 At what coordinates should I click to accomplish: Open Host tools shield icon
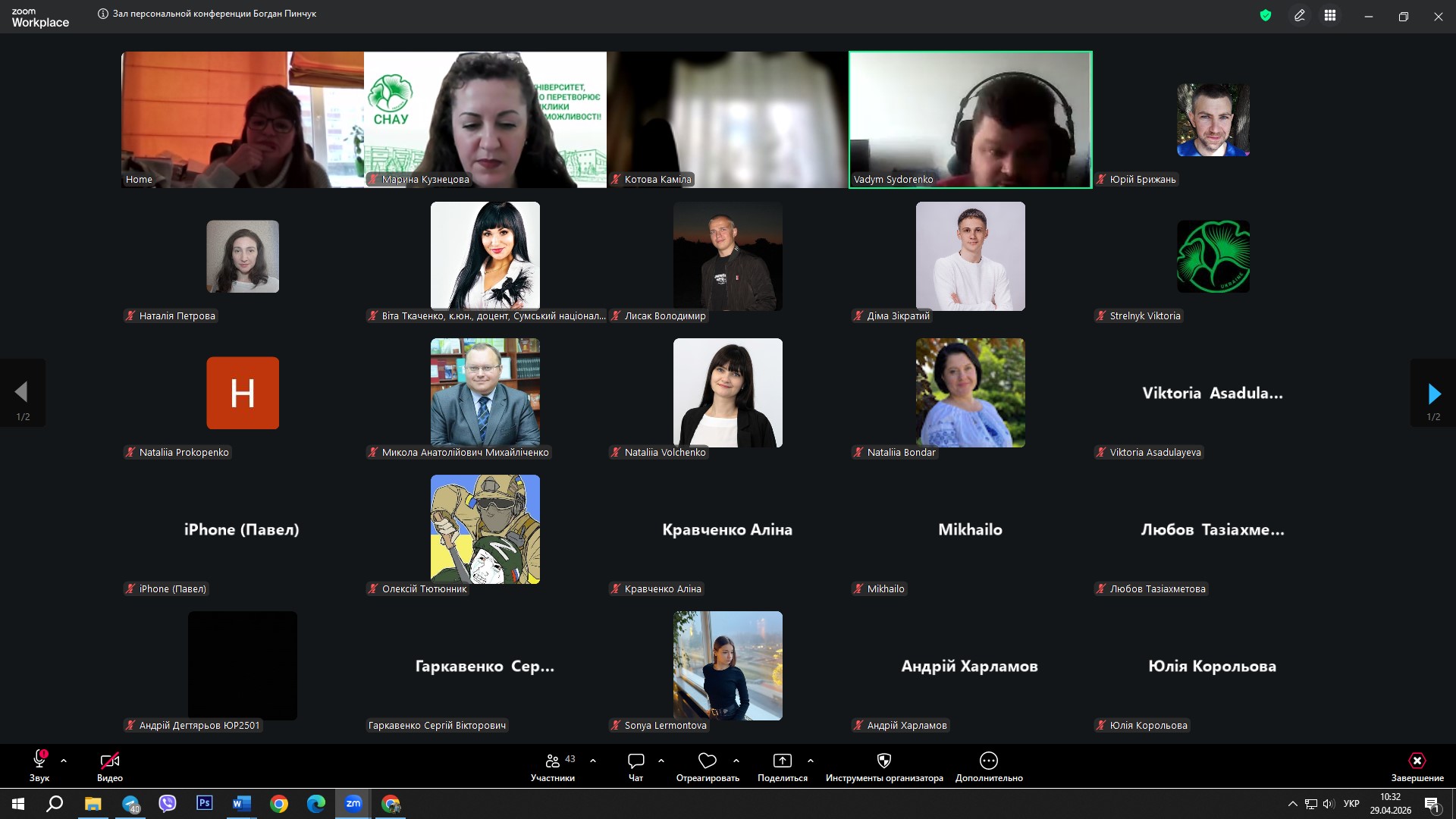pos(883,761)
